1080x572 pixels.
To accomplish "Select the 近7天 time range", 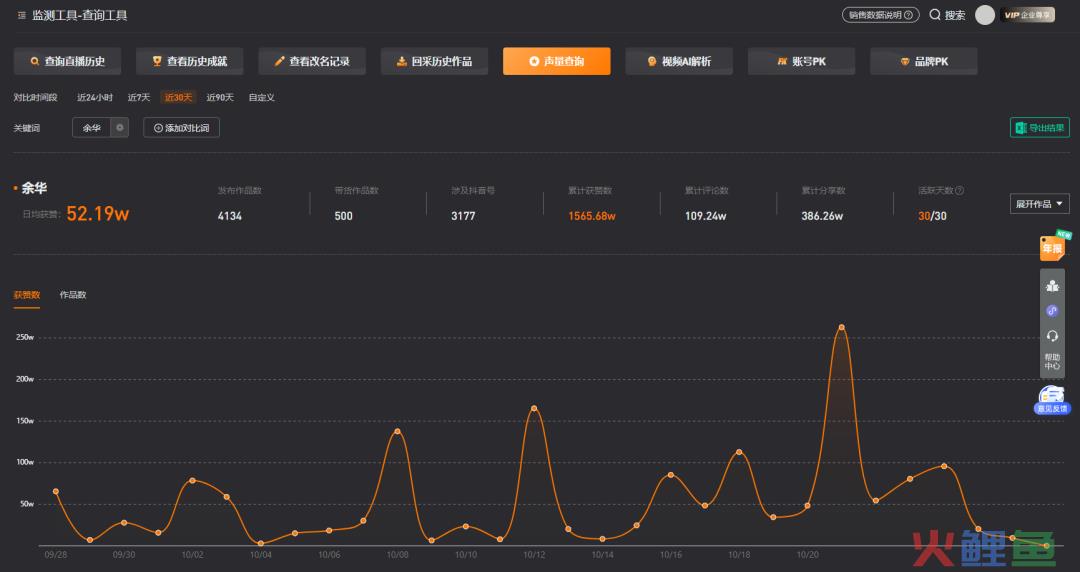I will tap(138, 98).
